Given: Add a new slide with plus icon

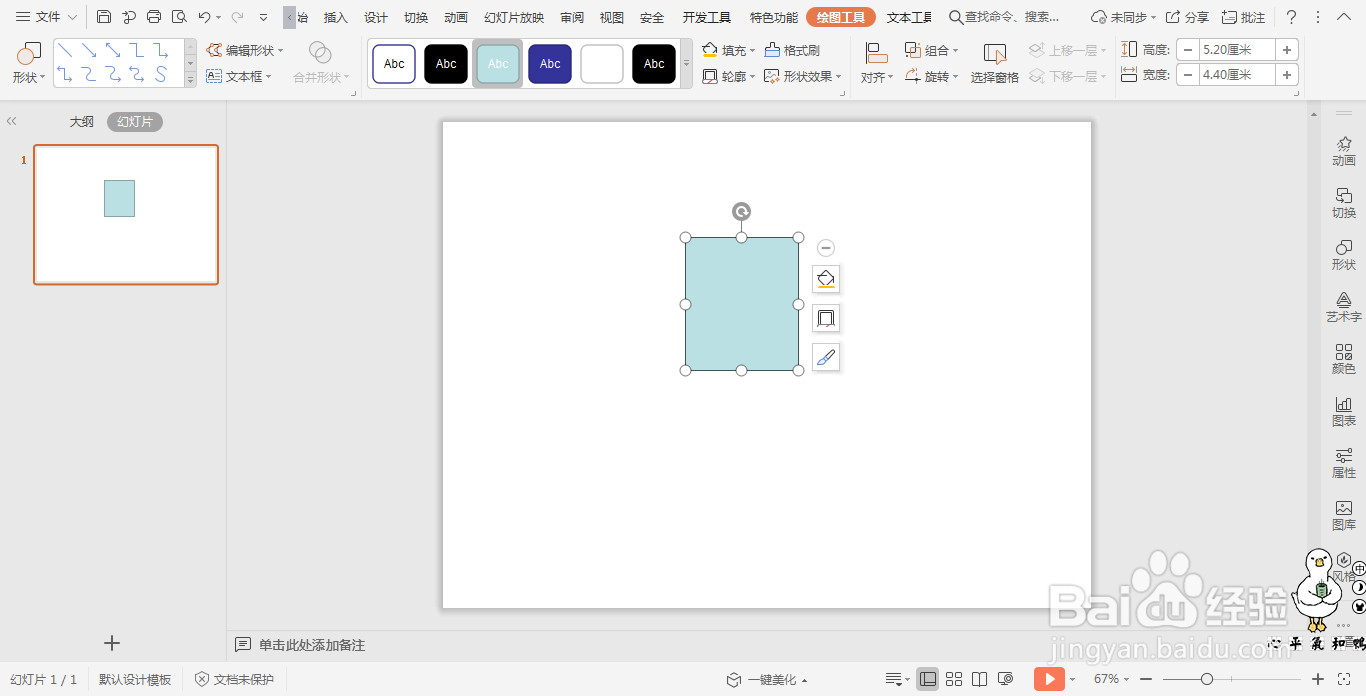Looking at the screenshot, I should pos(112,643).
